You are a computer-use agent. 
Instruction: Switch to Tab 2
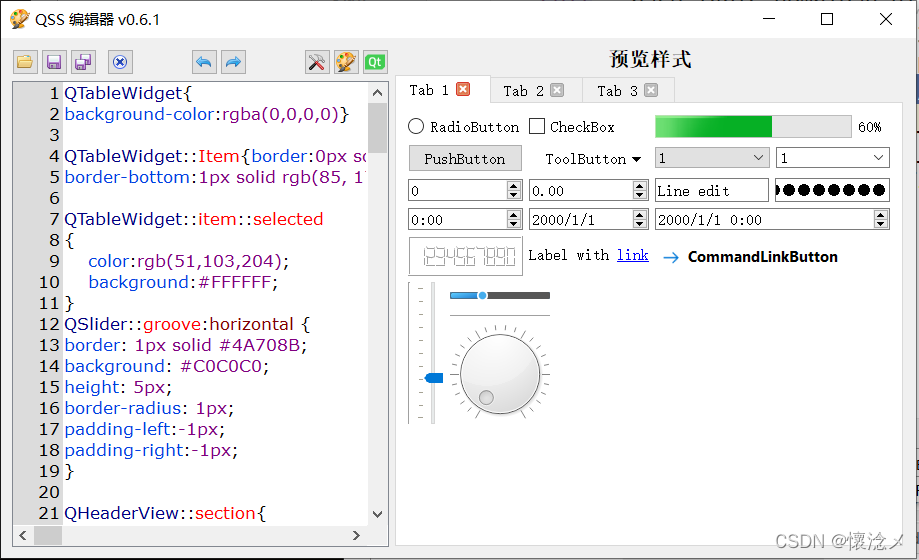(523, 91)
